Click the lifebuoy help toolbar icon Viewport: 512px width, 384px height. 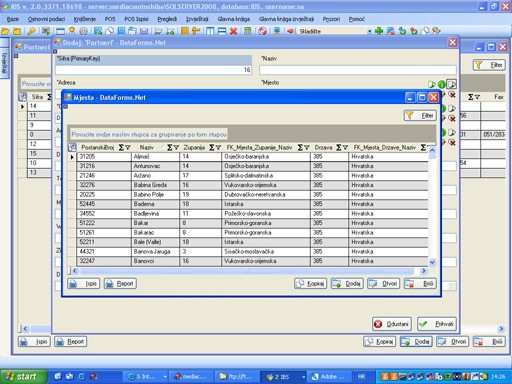(263, 31)
